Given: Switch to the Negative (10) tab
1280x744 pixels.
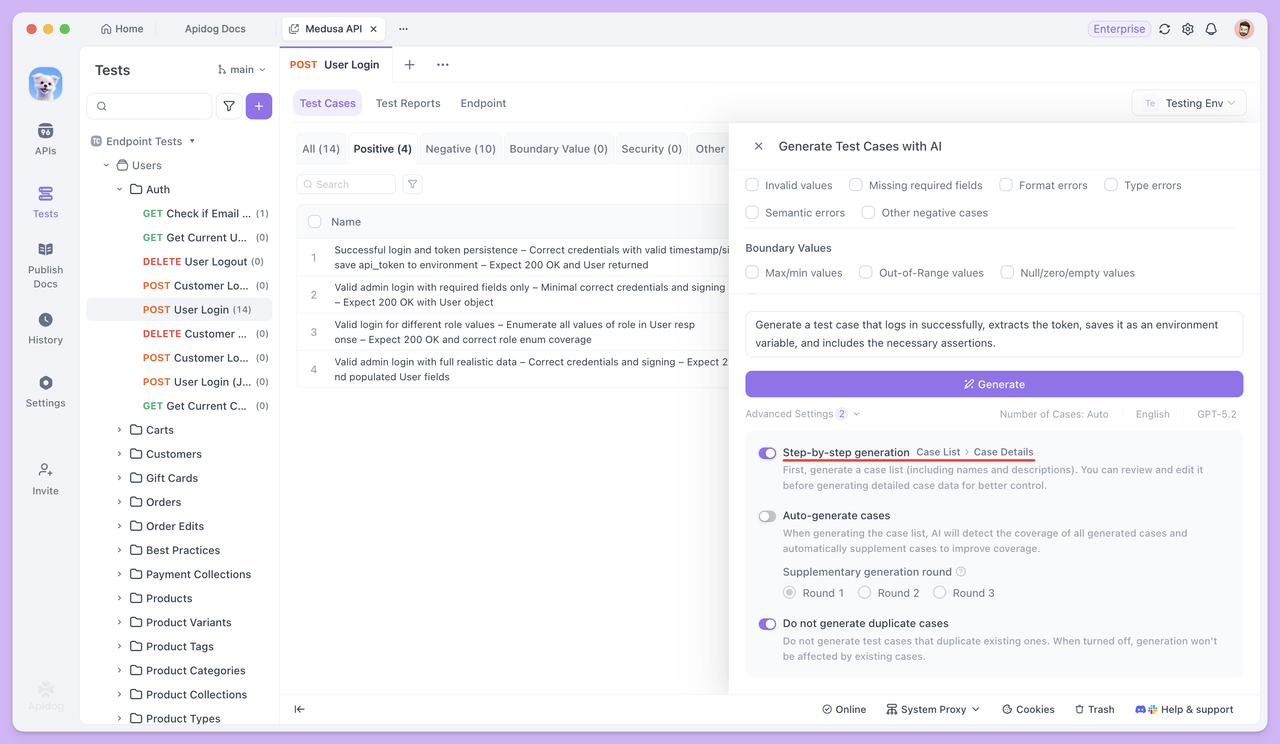Looking at the screenshot, I should coord(460,149).
